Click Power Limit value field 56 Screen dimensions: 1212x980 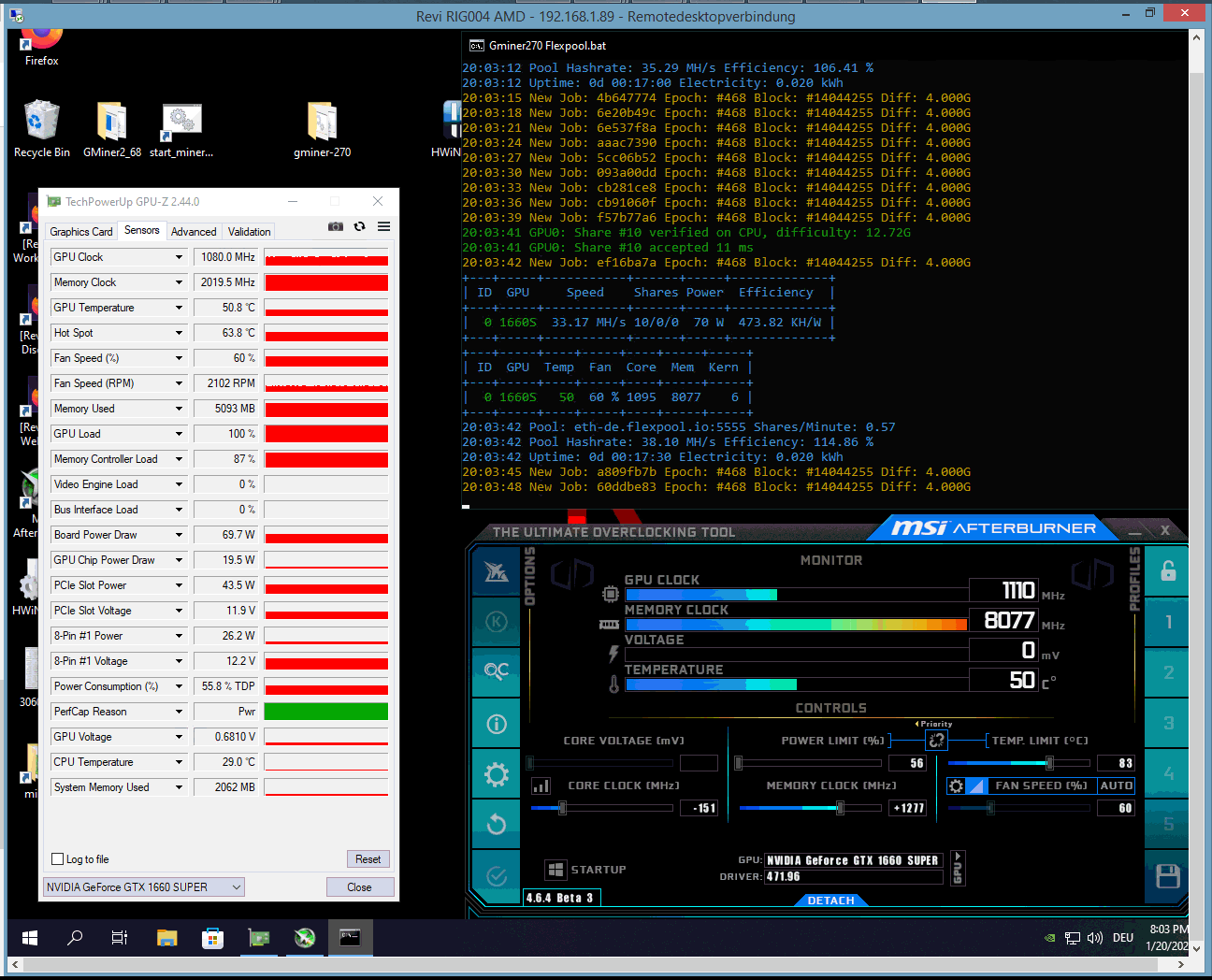click(907, 763)
